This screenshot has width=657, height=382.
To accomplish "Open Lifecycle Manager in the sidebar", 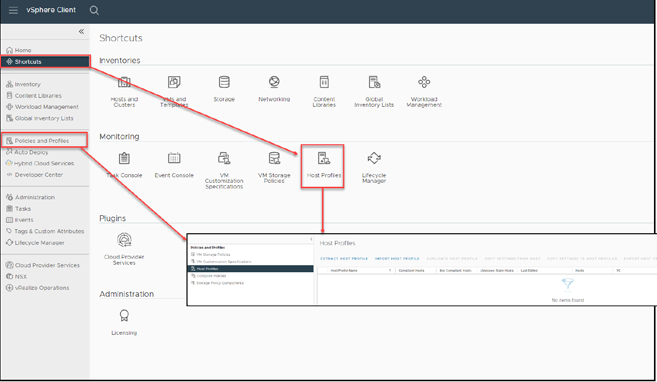I will click(35, 243).
